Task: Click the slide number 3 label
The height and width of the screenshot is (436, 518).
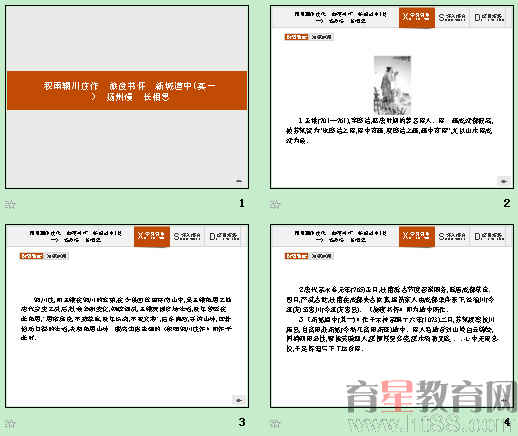Action: click(x=242, y=422)
